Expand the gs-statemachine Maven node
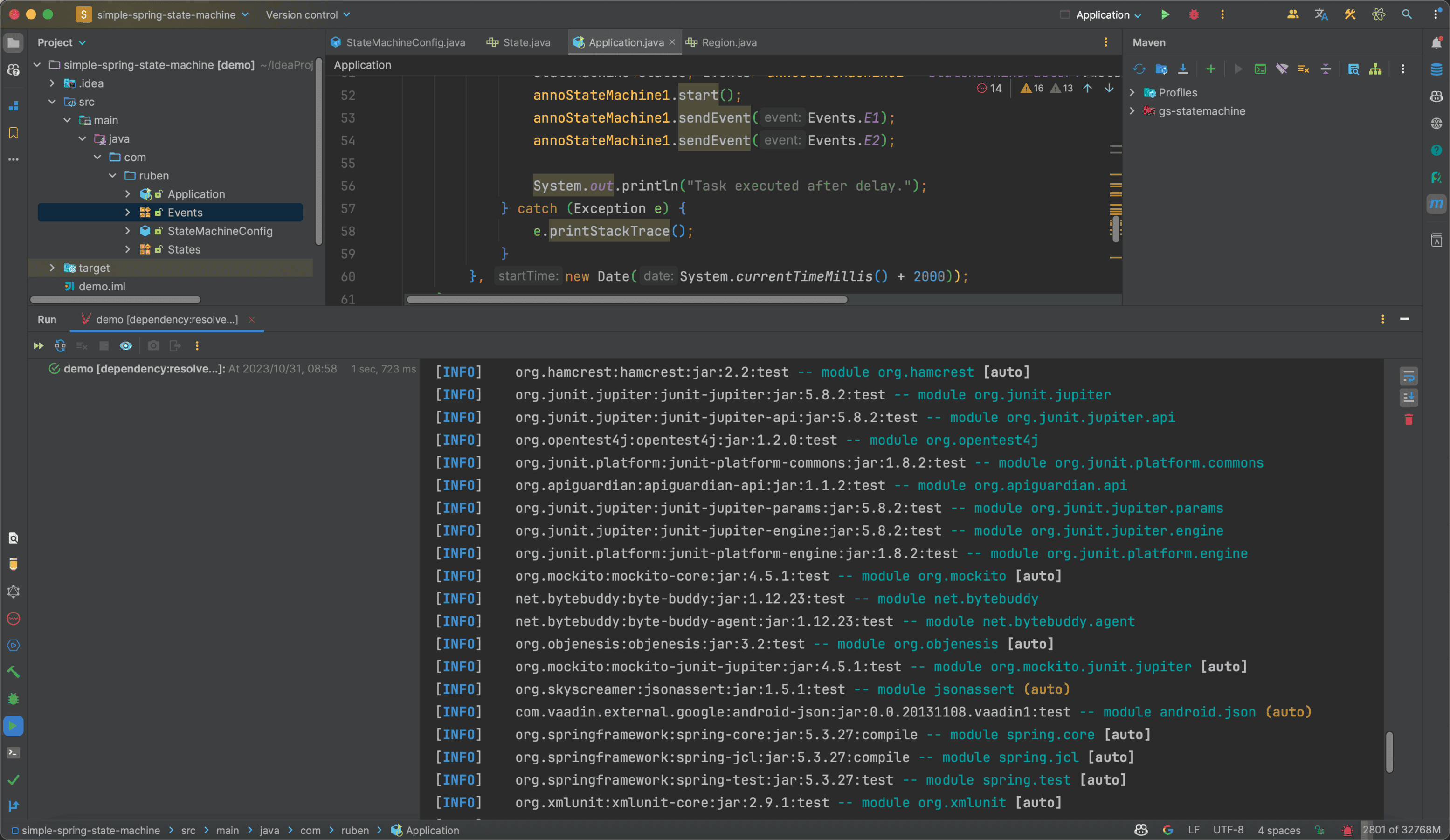The image size is (1450, 840). tap(1132, 111)
